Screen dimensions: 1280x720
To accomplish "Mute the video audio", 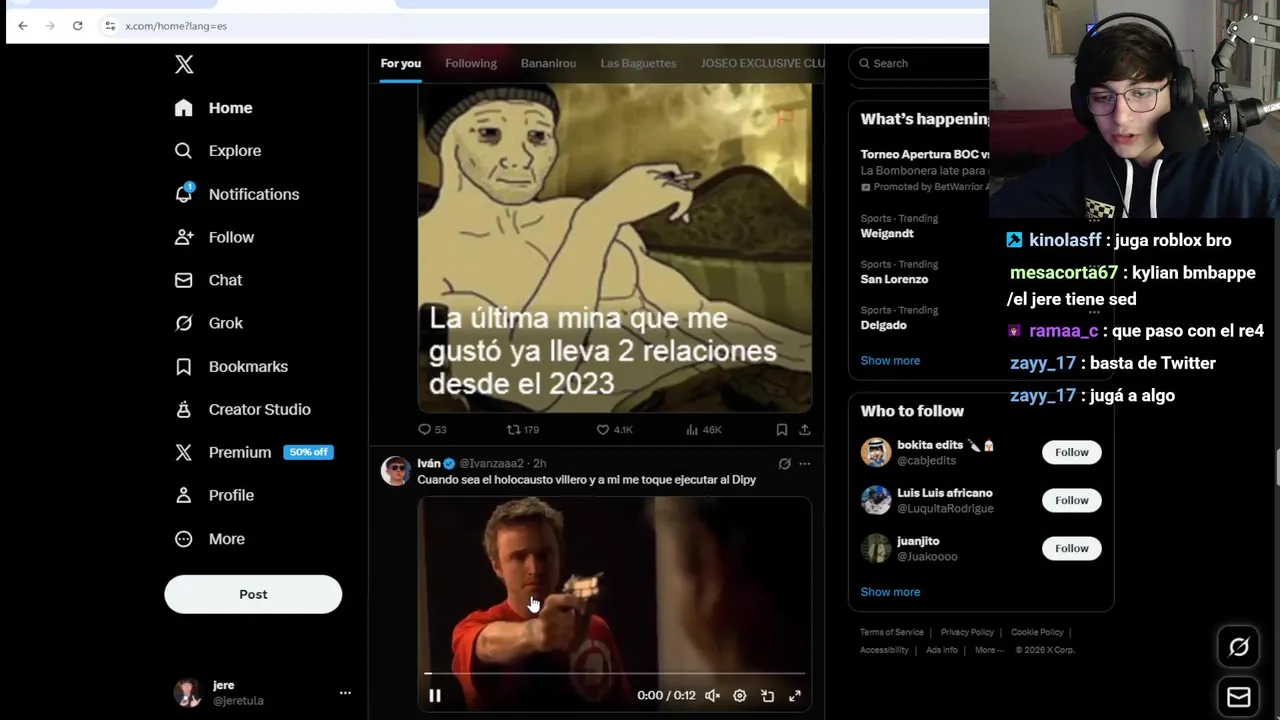I will [712, 695].
